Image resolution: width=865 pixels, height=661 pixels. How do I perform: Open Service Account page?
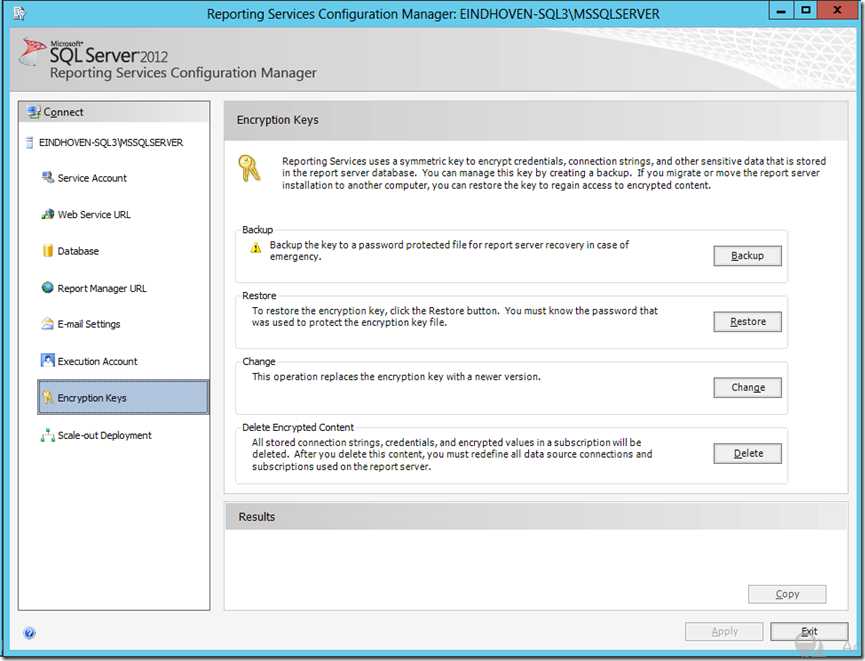point(92,178)
